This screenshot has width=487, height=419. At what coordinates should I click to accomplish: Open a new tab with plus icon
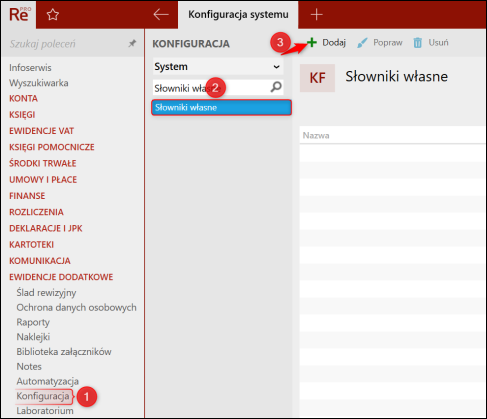pos(316,15)
